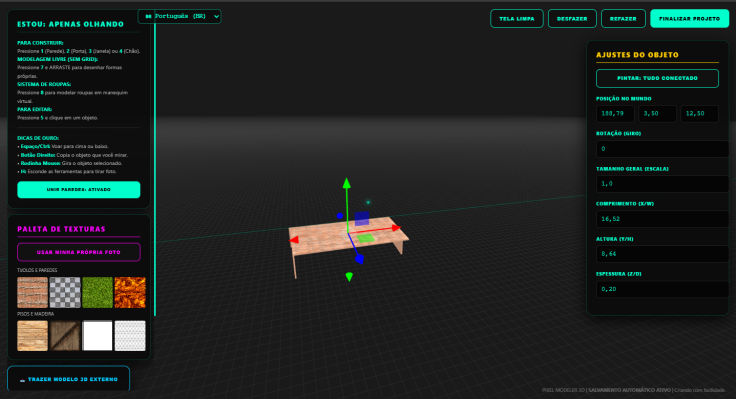Apply the light wood planks texture
Image resolution: width=736 pixels, height=399 pixels.
pyautogui.click(x=32, y=336)
